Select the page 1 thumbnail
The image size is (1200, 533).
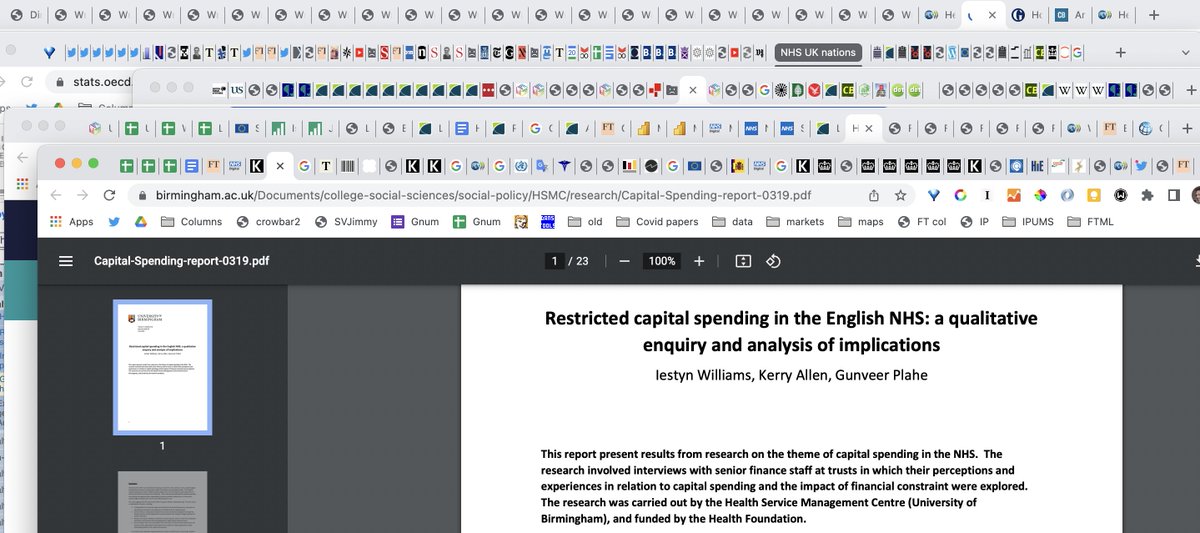tap(162, 366)
